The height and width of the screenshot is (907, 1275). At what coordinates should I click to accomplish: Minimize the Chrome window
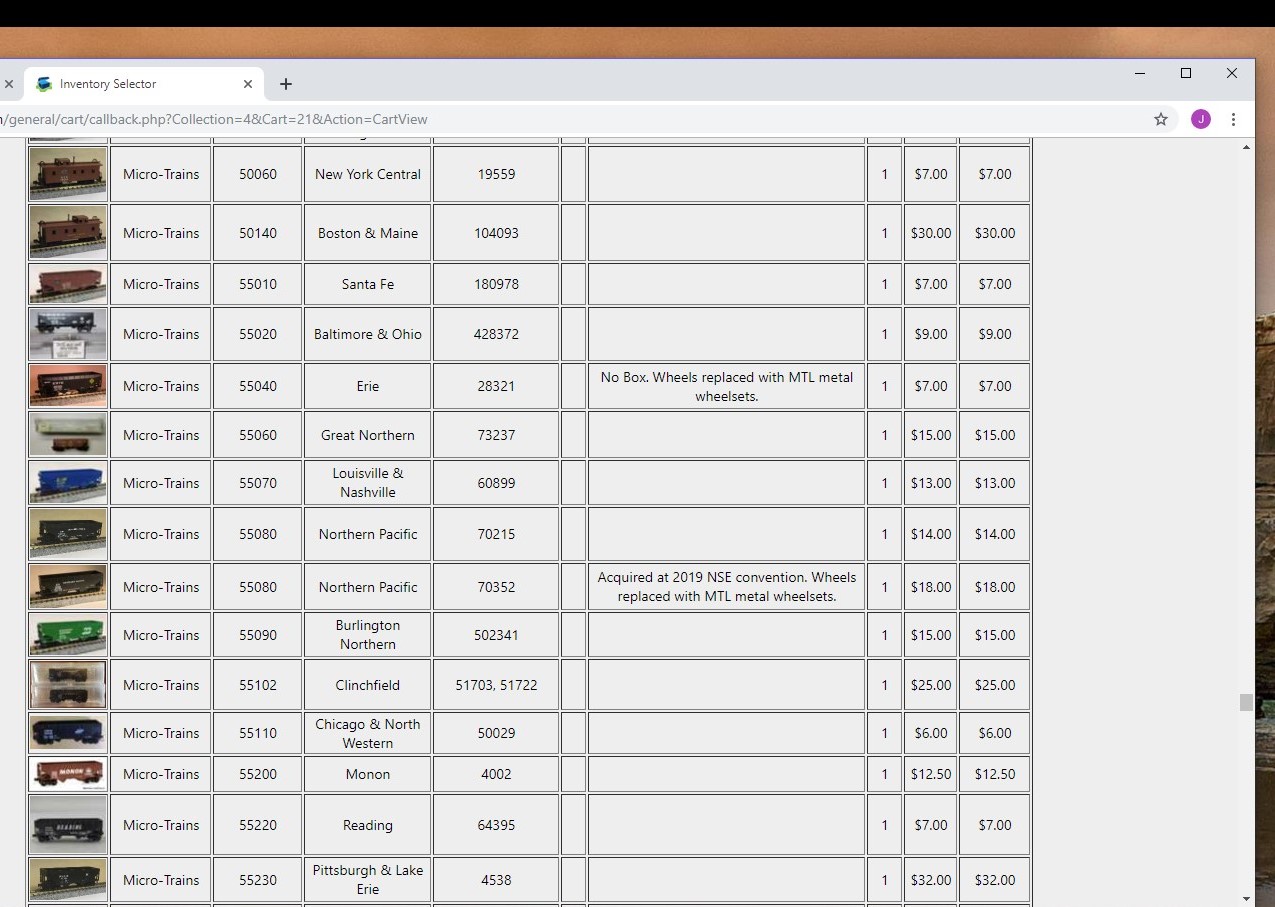[1140, 73]
